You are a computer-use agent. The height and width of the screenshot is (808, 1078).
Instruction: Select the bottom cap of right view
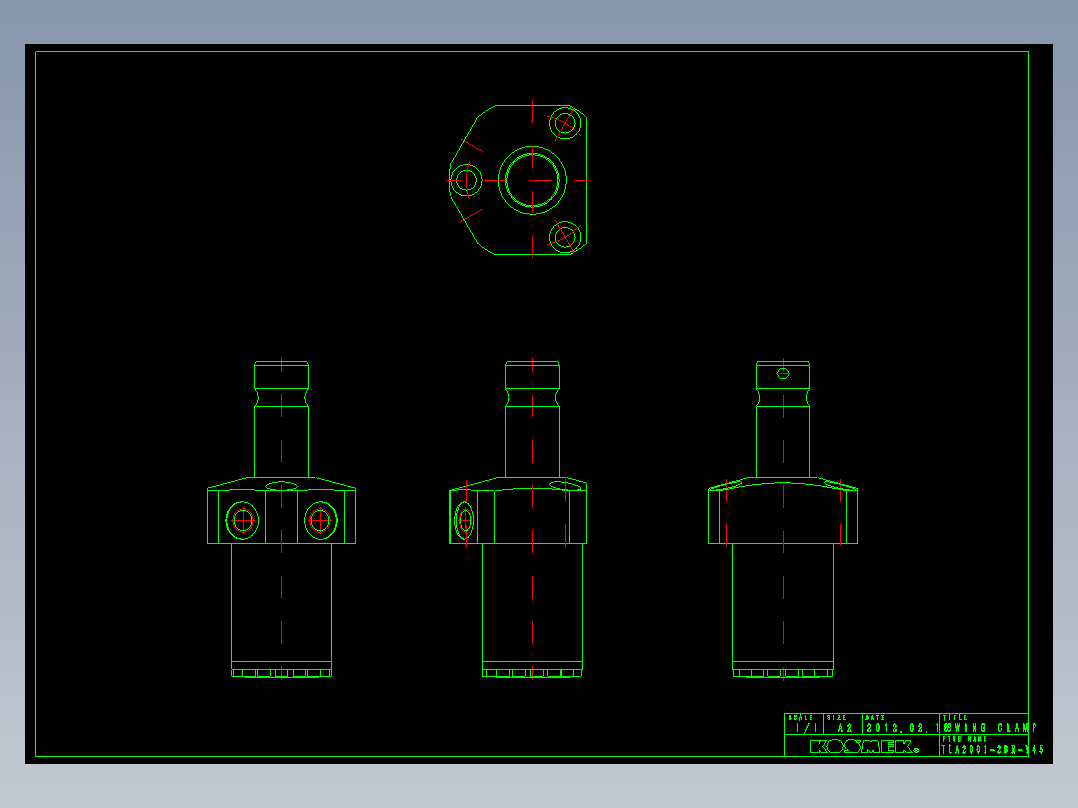pos(783,670)
